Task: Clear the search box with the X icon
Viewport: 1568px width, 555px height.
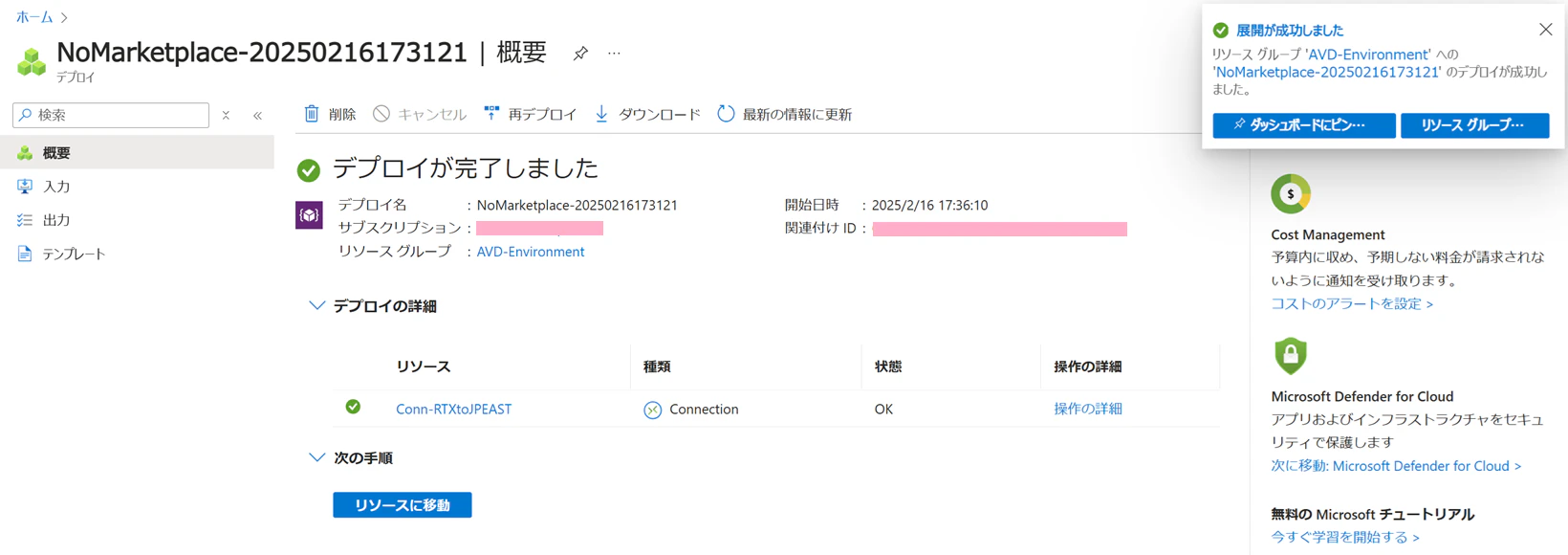Action: [226, 115]
